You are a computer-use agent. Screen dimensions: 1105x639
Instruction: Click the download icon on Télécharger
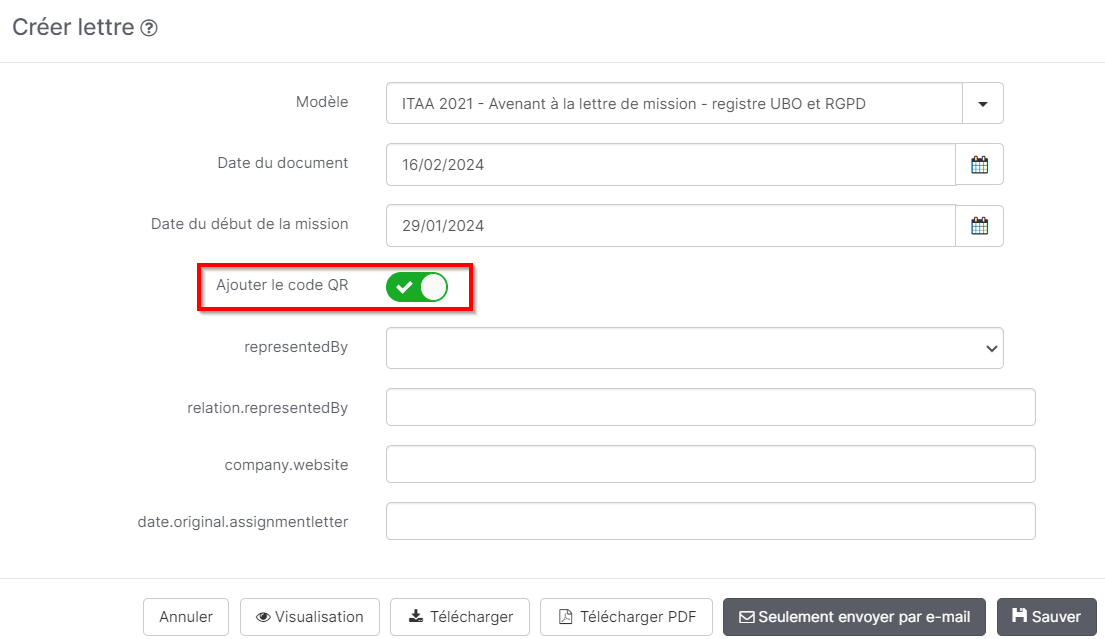pos(415,617)
